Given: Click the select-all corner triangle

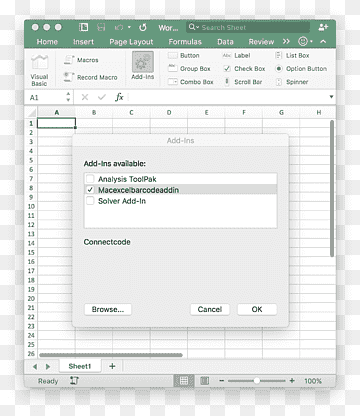Looking at the screenshot, I should [31, 112].
